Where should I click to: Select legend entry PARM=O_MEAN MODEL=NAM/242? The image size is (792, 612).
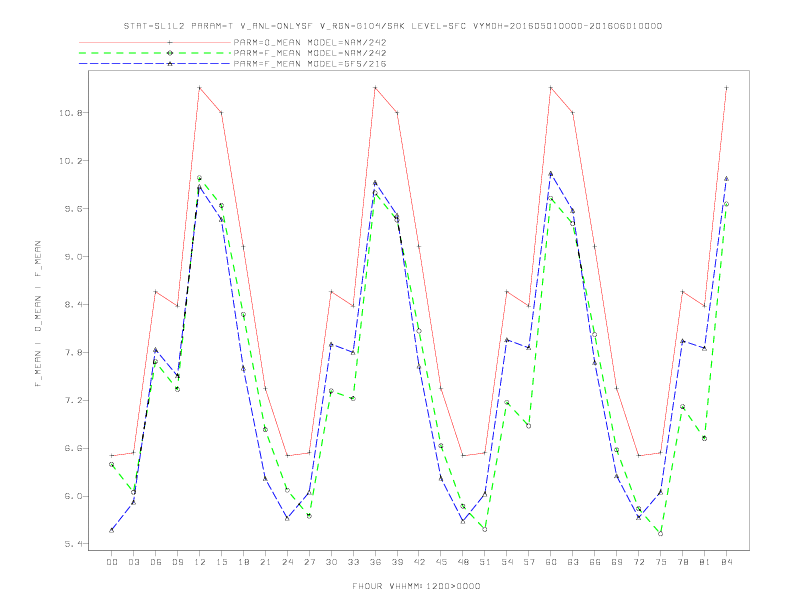pyautogui.click(x=310, y=42)
